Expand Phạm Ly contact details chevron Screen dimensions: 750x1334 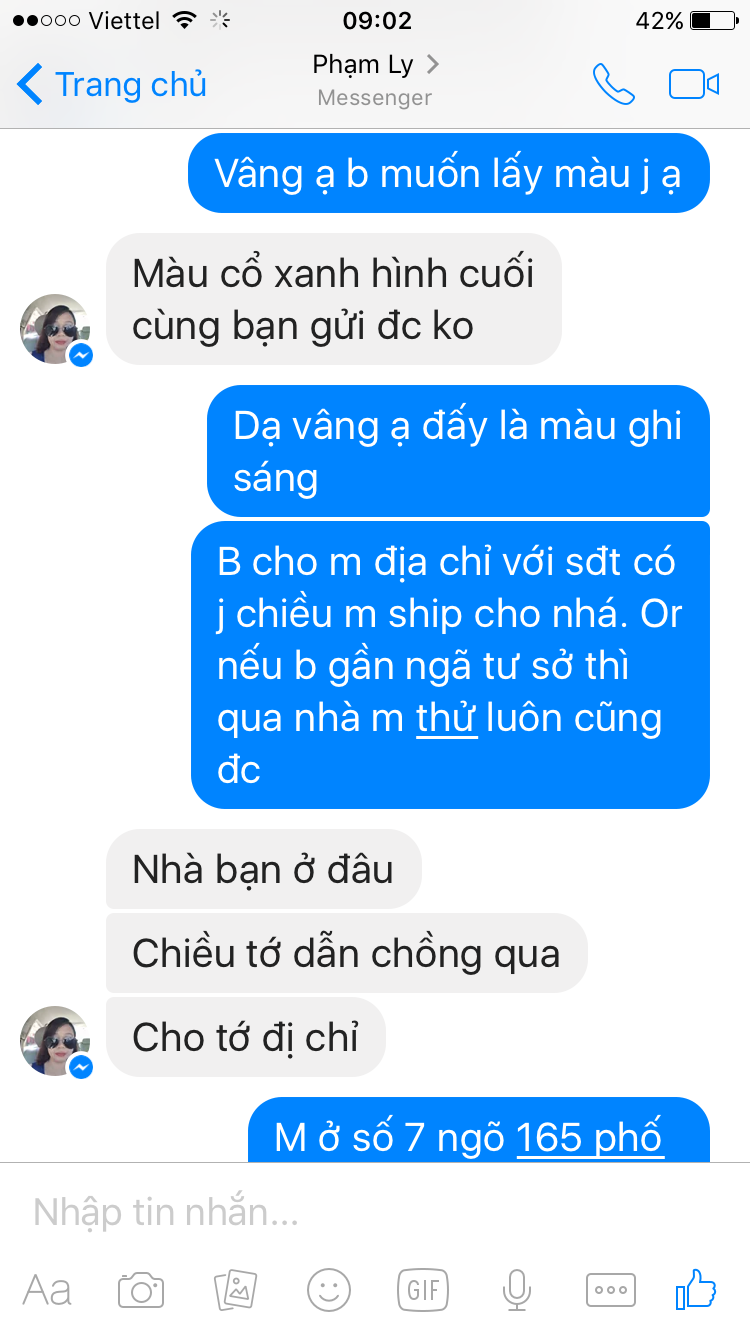(432, 65)
